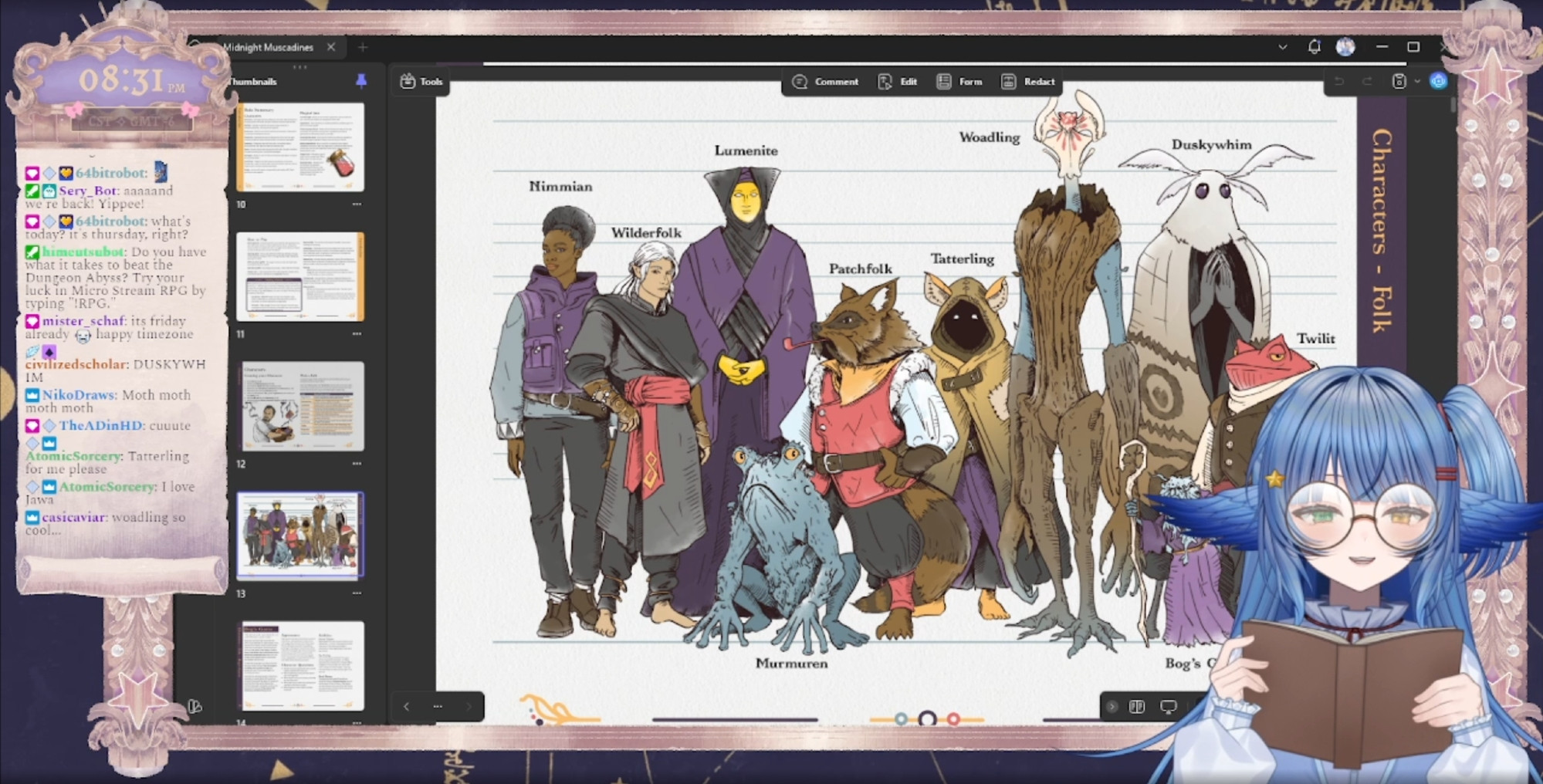Image resolution: width=1543 pixels, height=784 pixels.
Task: Click the NikoDraws username in chat
Action: click(78, 395)
